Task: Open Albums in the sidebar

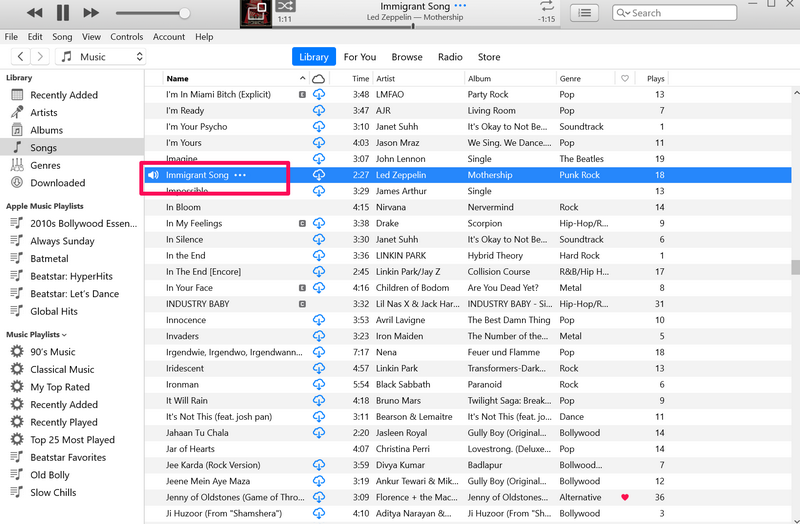Action: [x=46, y=130]
